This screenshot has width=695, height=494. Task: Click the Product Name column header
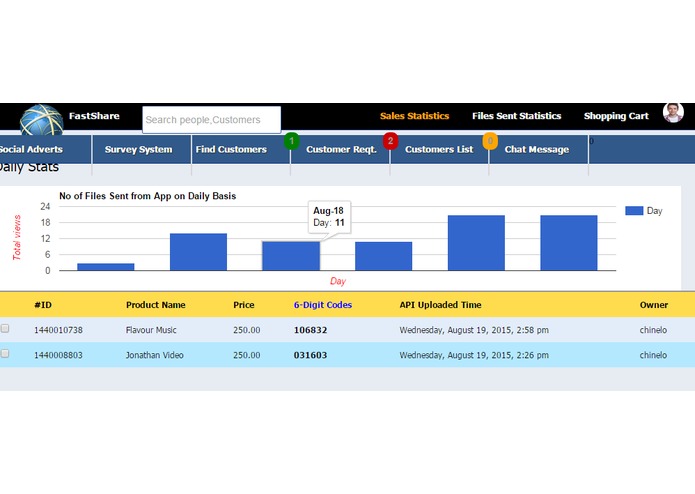(156, 305)
